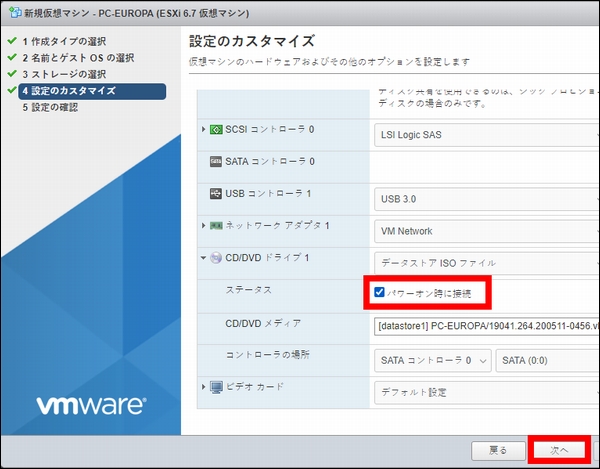Click the 次へ next button
This screenshot has height=469, width=600.
(559, 451)
